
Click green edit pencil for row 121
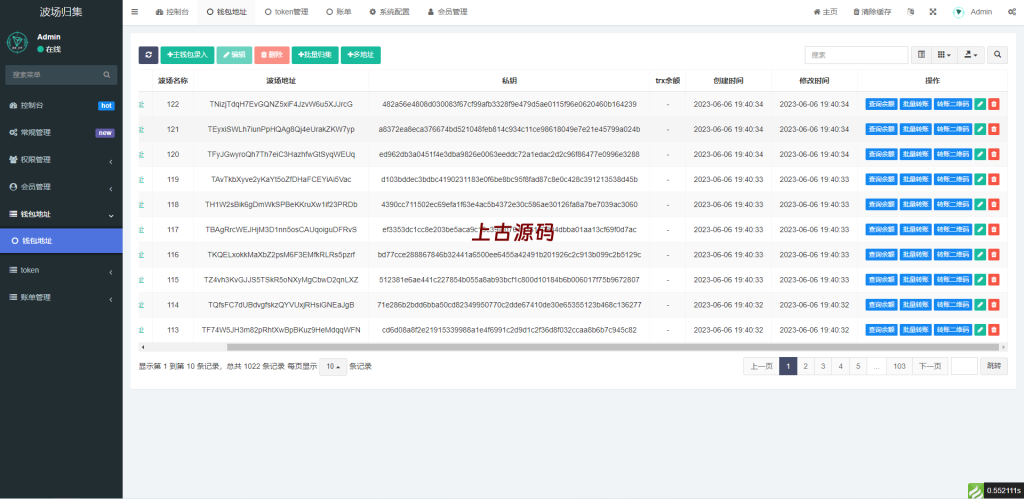[980, 129]
